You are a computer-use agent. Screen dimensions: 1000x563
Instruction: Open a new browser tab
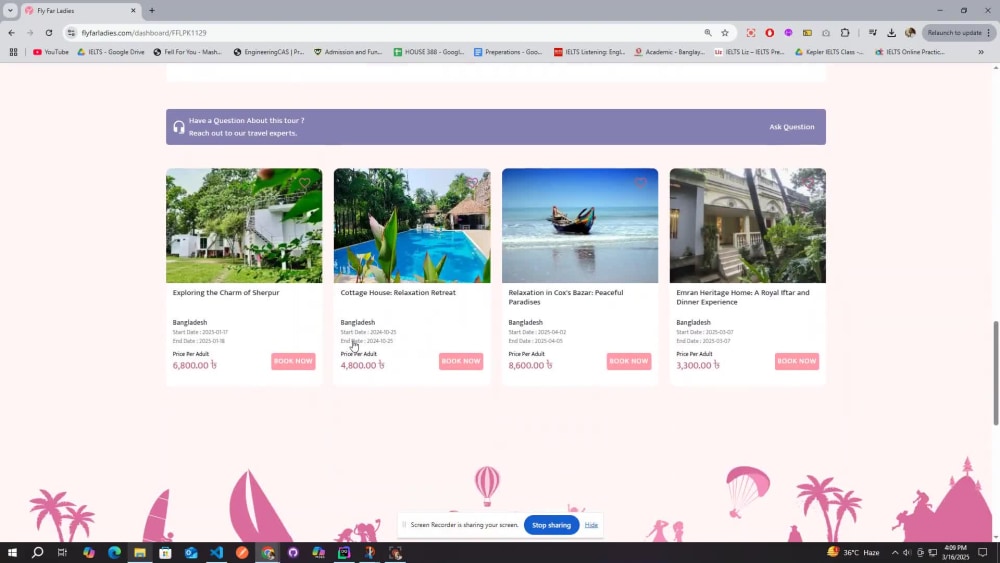pos(152,11)
